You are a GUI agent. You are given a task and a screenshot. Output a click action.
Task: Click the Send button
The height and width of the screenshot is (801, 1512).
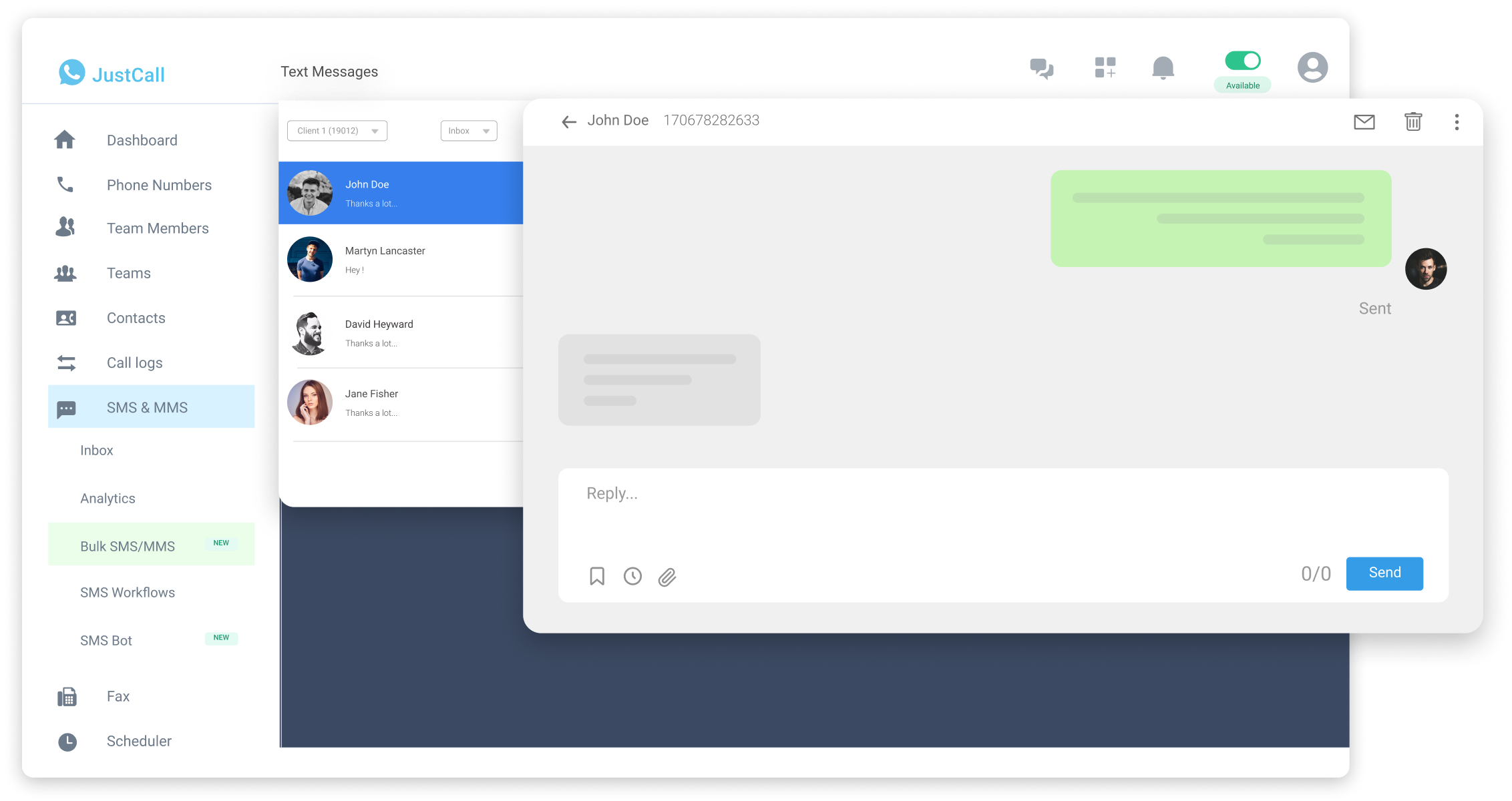pos(1384,572)
